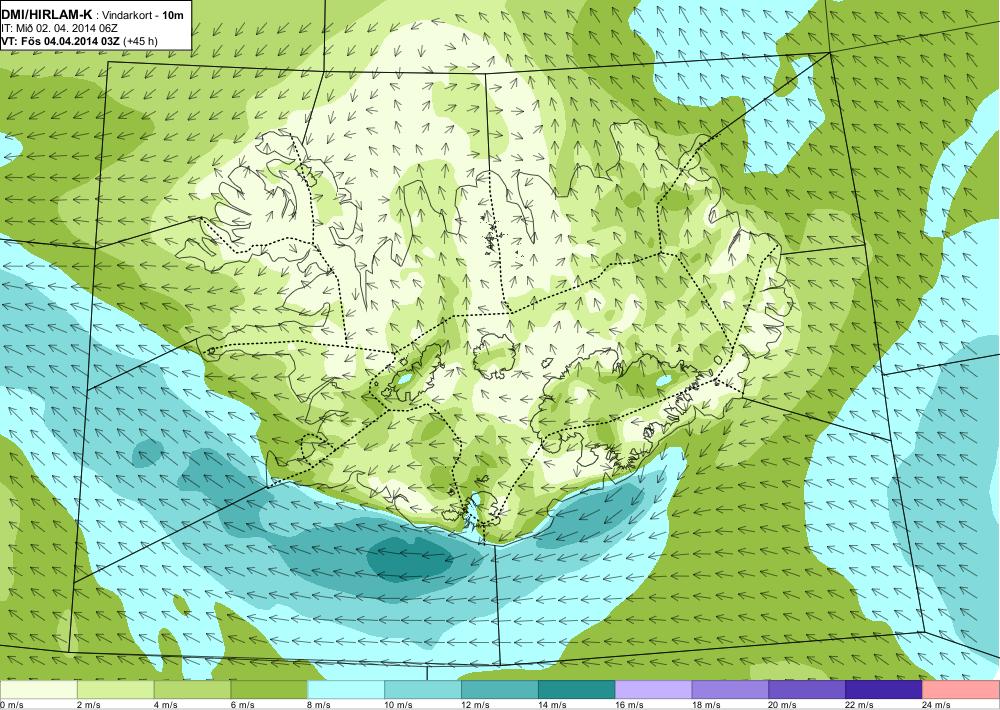1000x710 pixels.
Task: Click the (+45 h) forecast offset text
Action: 141,41
